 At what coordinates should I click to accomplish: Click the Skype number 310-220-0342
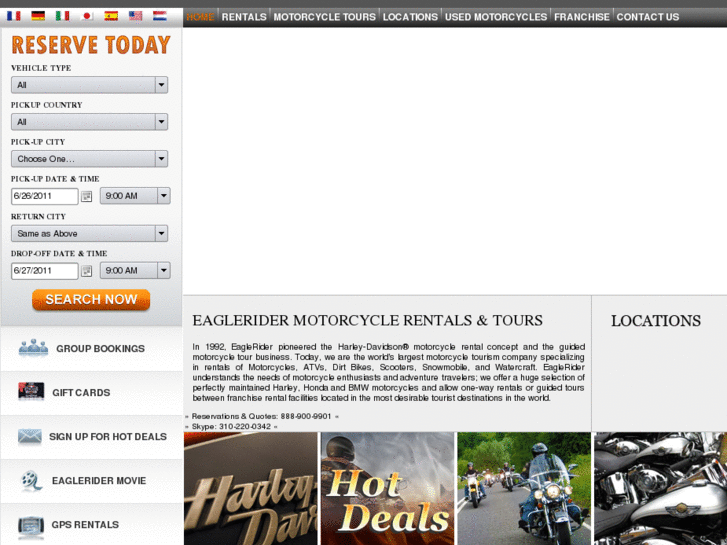245,427
